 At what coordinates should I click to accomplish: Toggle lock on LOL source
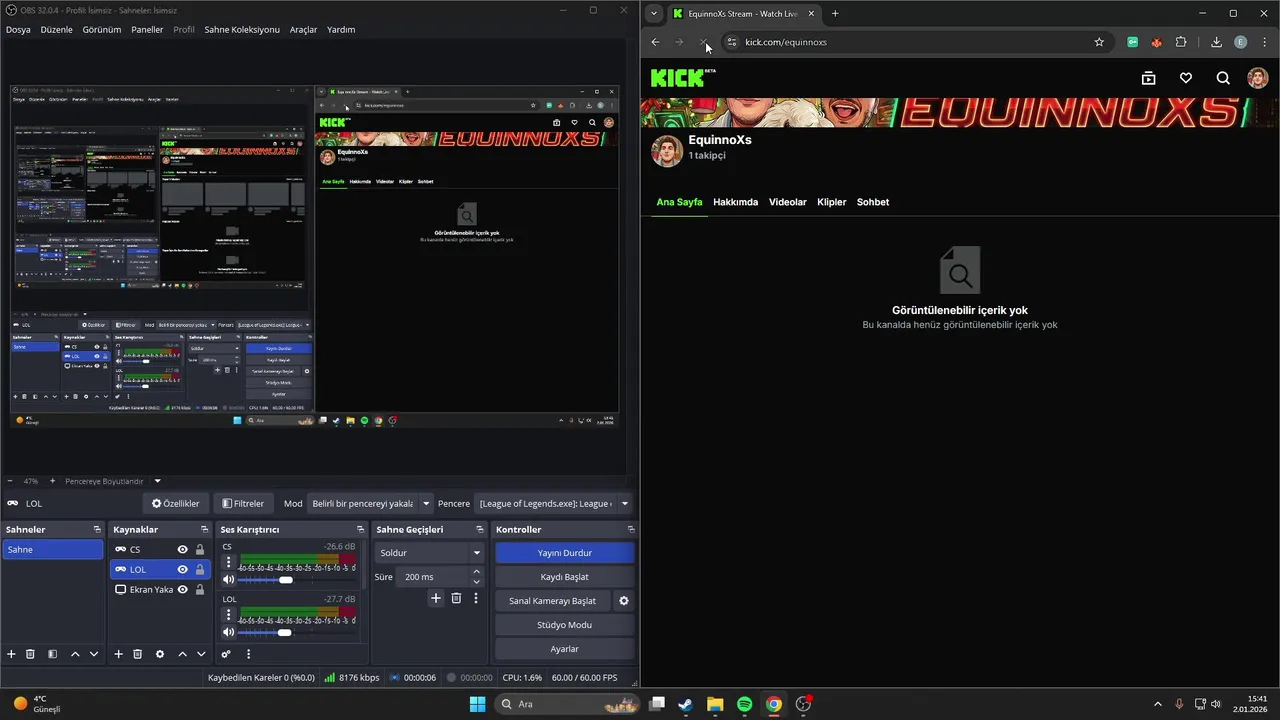coord(200,569)
